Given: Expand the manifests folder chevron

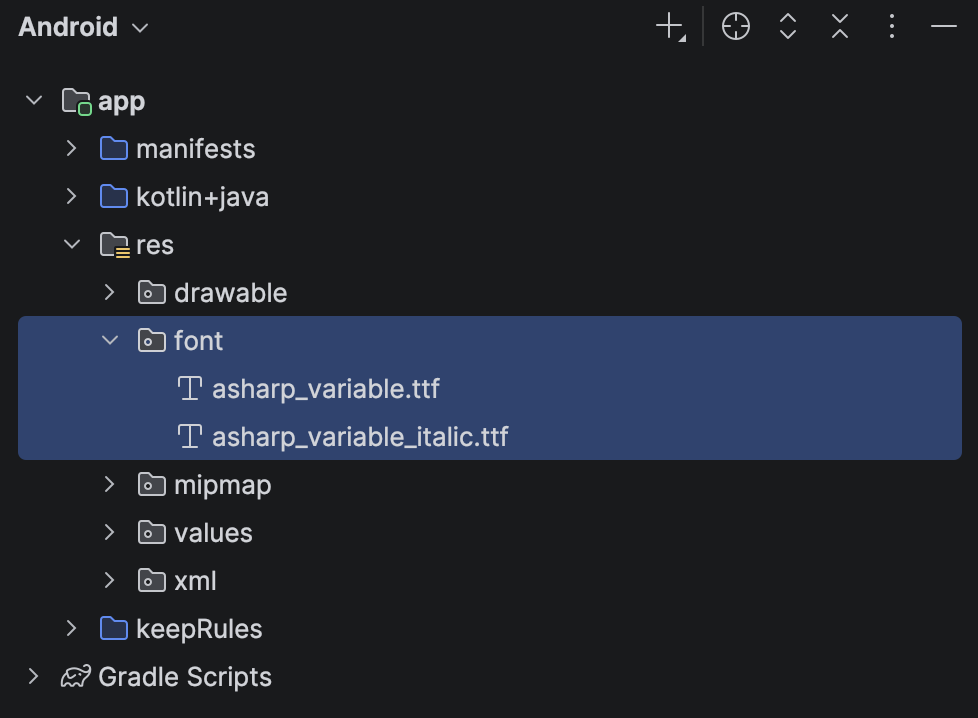Looking at the screenshot, I should (72, 148).
